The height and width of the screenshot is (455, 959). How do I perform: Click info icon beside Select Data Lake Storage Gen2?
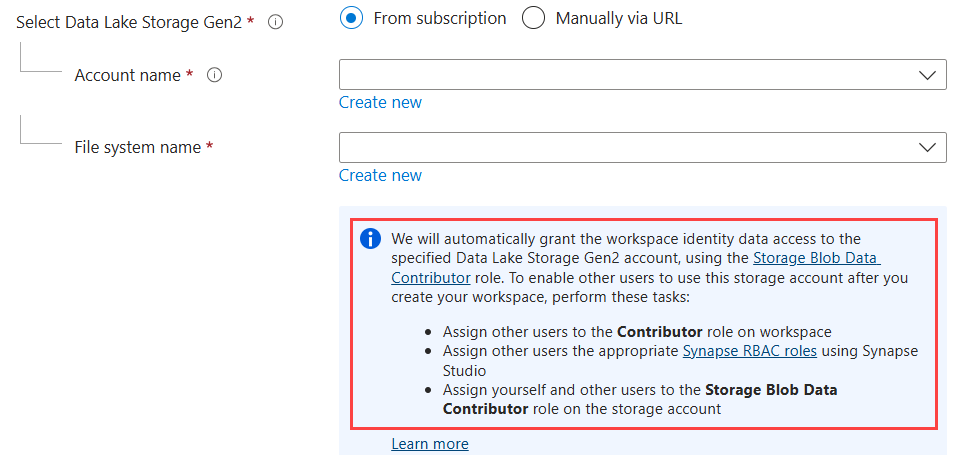tap(276, 21)
